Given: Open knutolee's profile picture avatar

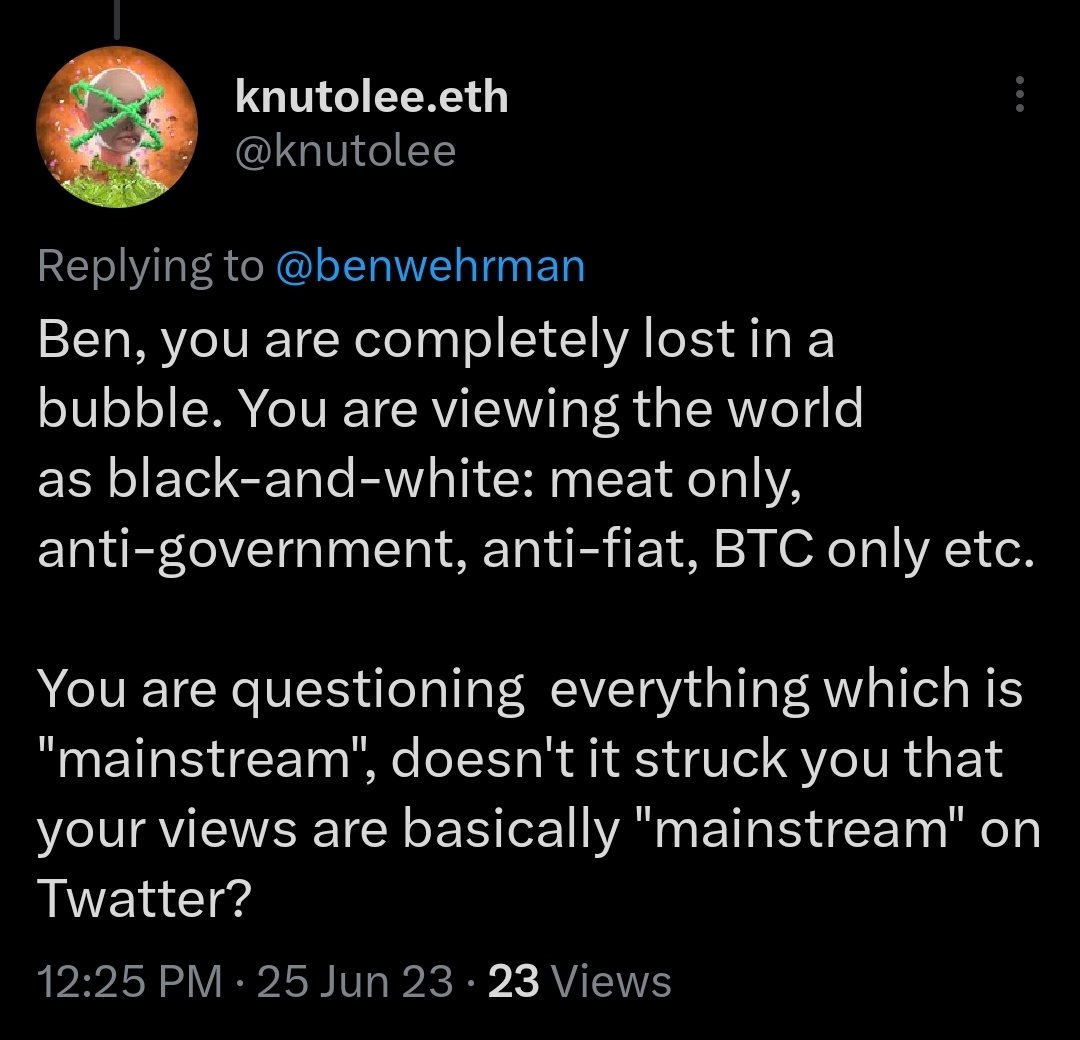Looking at the screenshot, I should [x=117, y=127].
